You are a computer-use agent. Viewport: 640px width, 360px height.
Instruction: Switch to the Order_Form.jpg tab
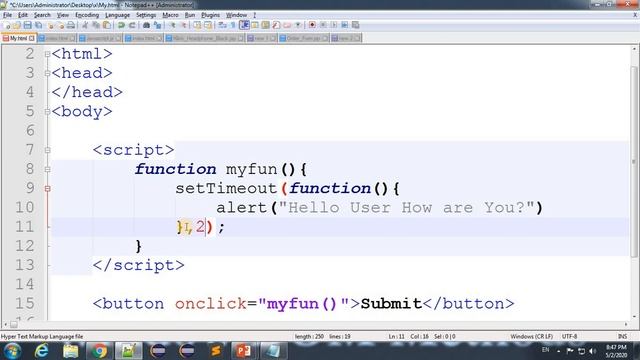pos(304,38)
